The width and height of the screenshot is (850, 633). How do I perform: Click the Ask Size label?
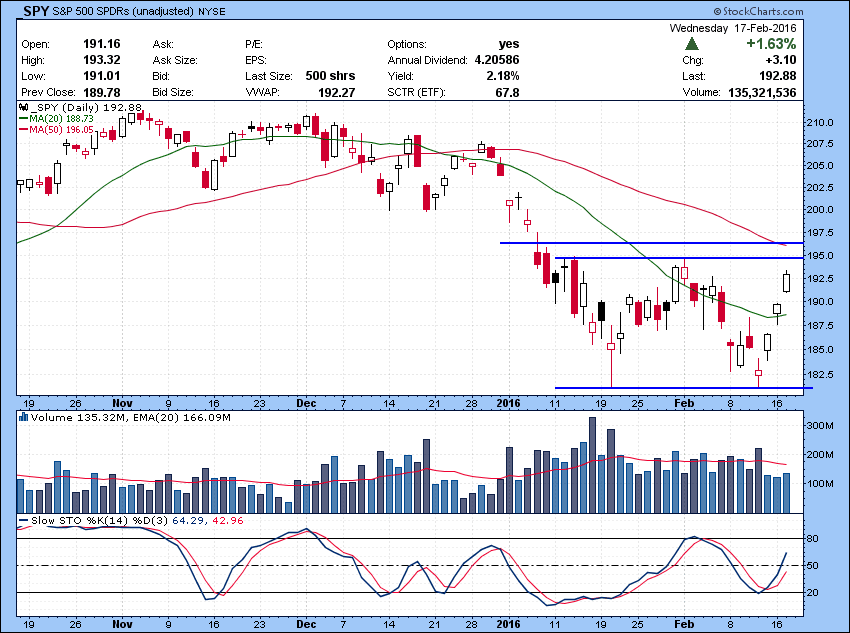(x=175, y=60)
